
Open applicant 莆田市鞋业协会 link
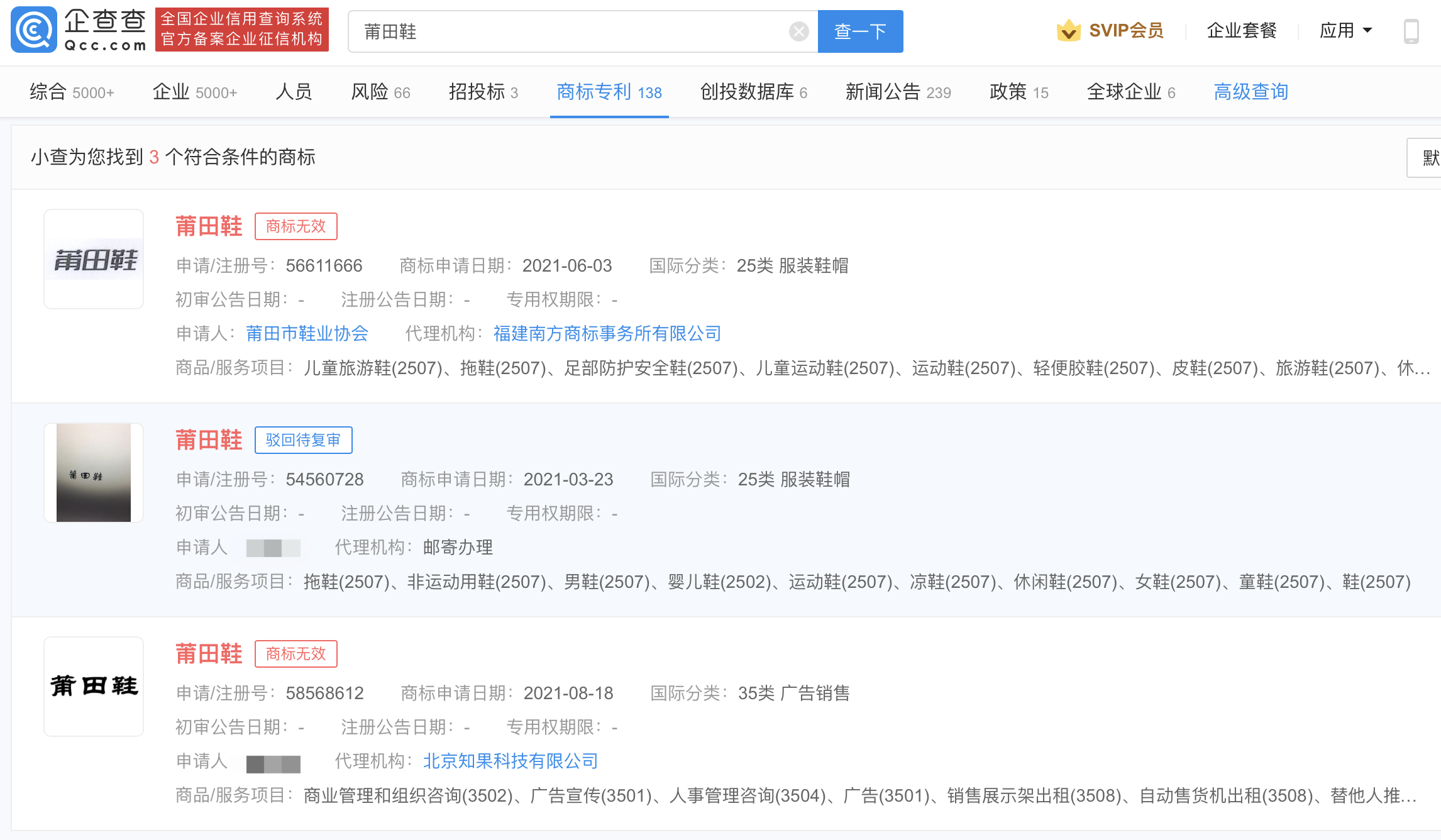point(307,333)
